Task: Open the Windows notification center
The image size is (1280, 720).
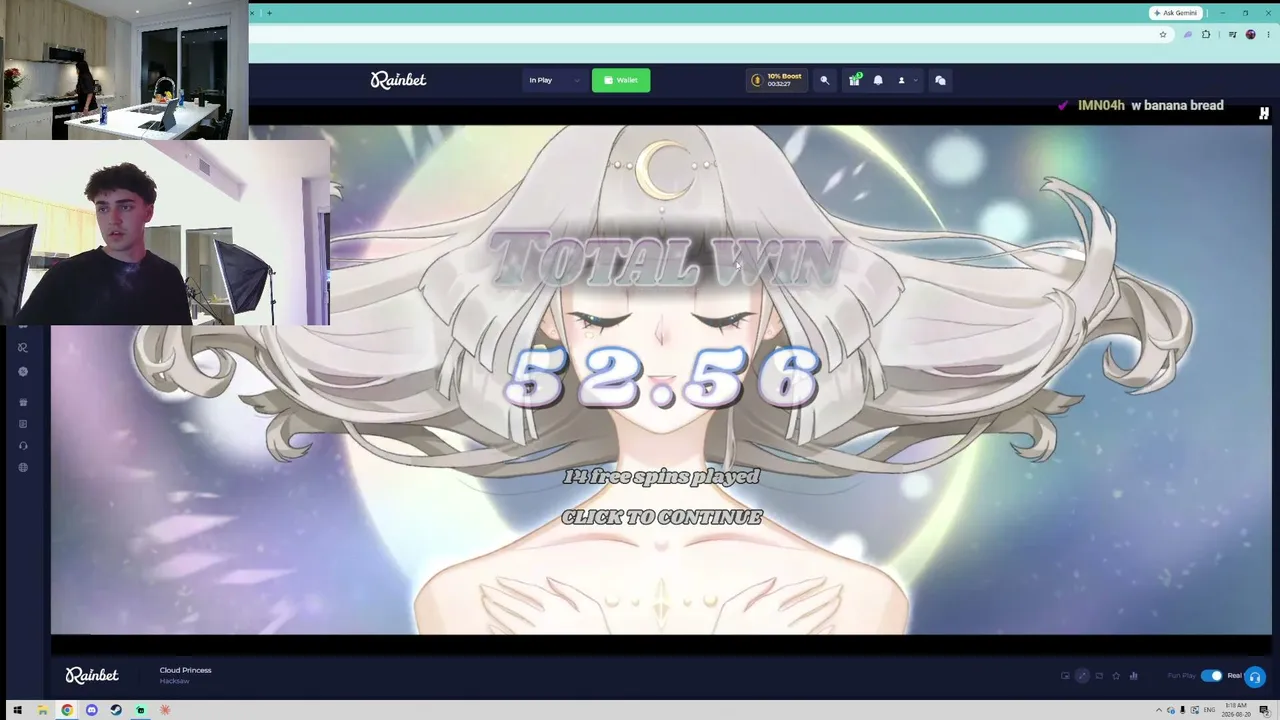Action: pos(1265,710)
